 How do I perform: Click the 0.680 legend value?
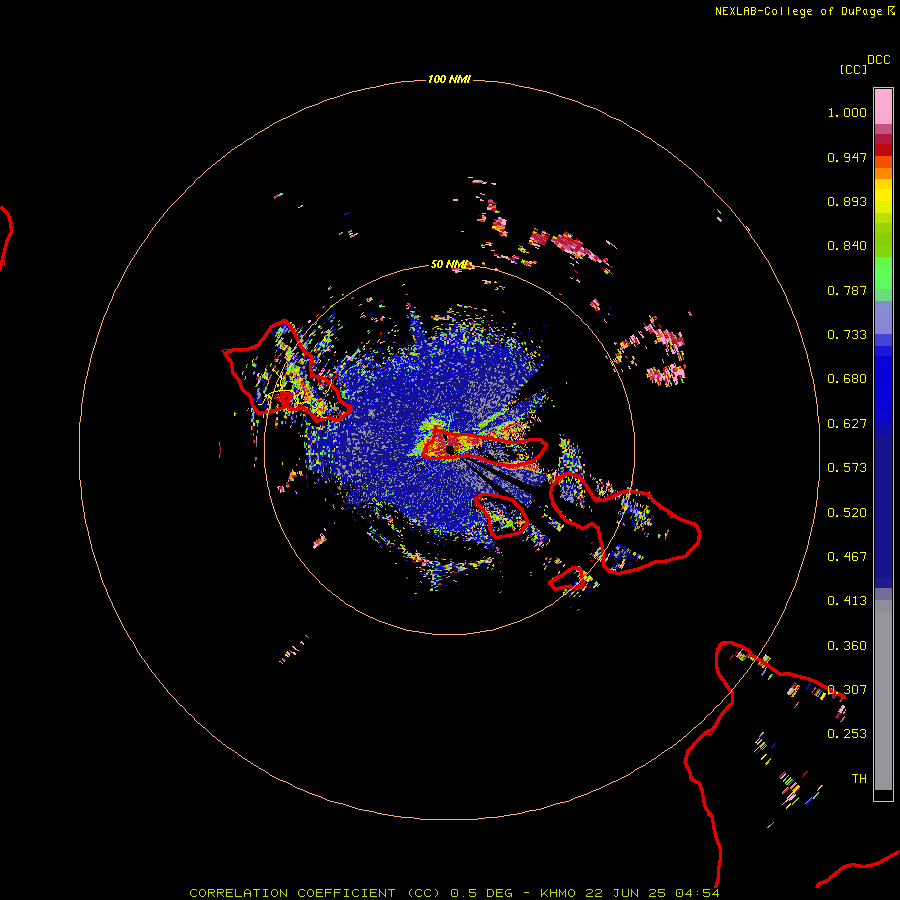coord(847,379)
